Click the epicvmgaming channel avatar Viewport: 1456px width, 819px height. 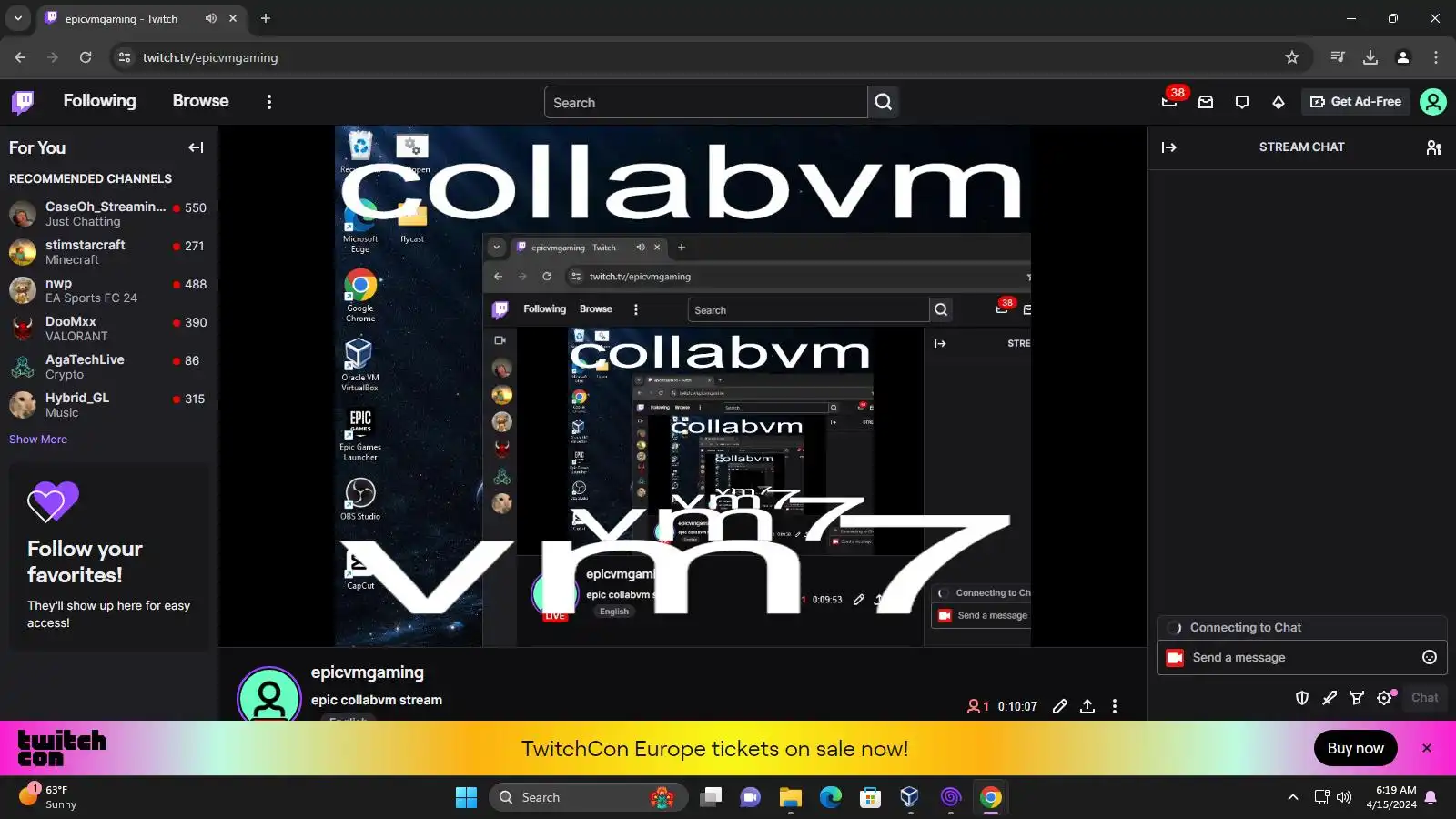(x=269, y=694)
